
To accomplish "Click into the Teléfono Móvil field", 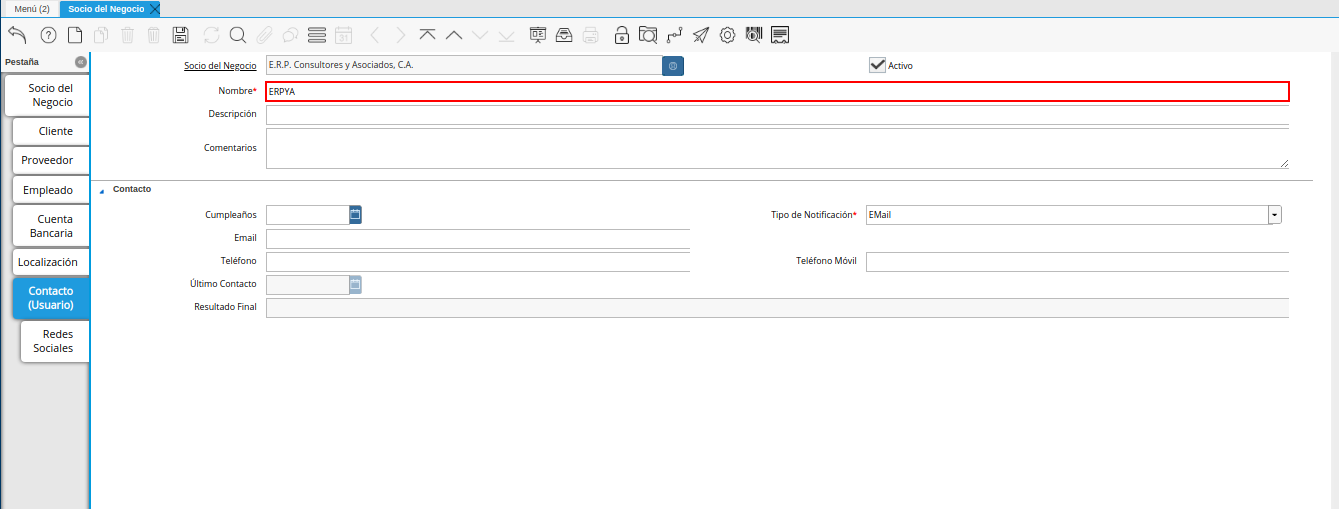I will click(x=1077, y=261).
